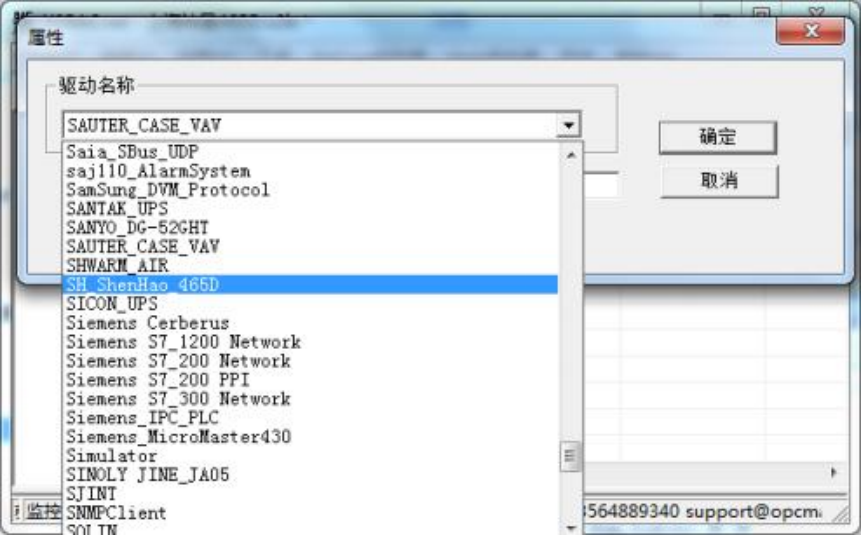
Task: Click list scrollbar down arrow
Action: (x=571, y=528)
